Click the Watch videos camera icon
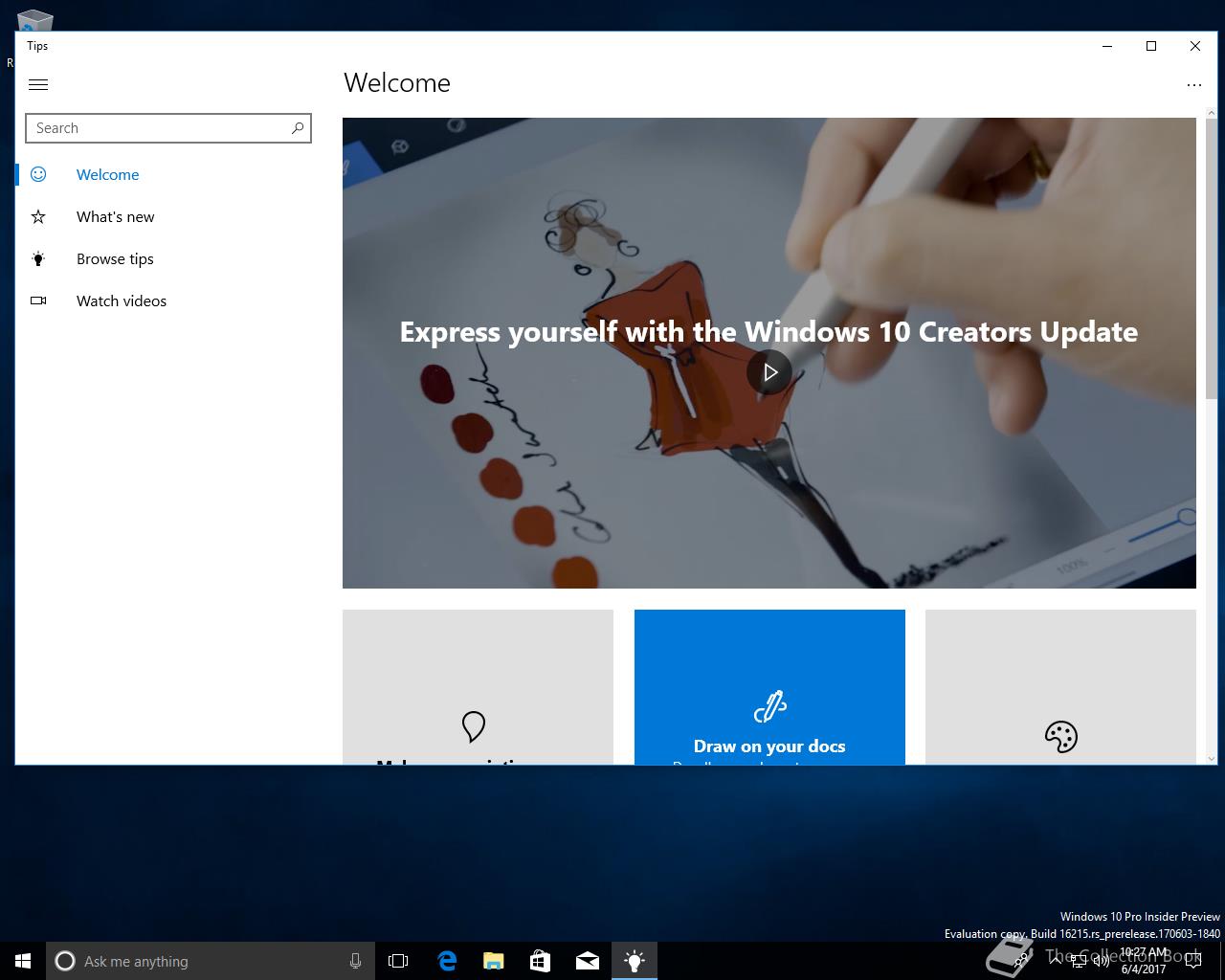The image size is (1225, 980). click(x=38, y=301)
